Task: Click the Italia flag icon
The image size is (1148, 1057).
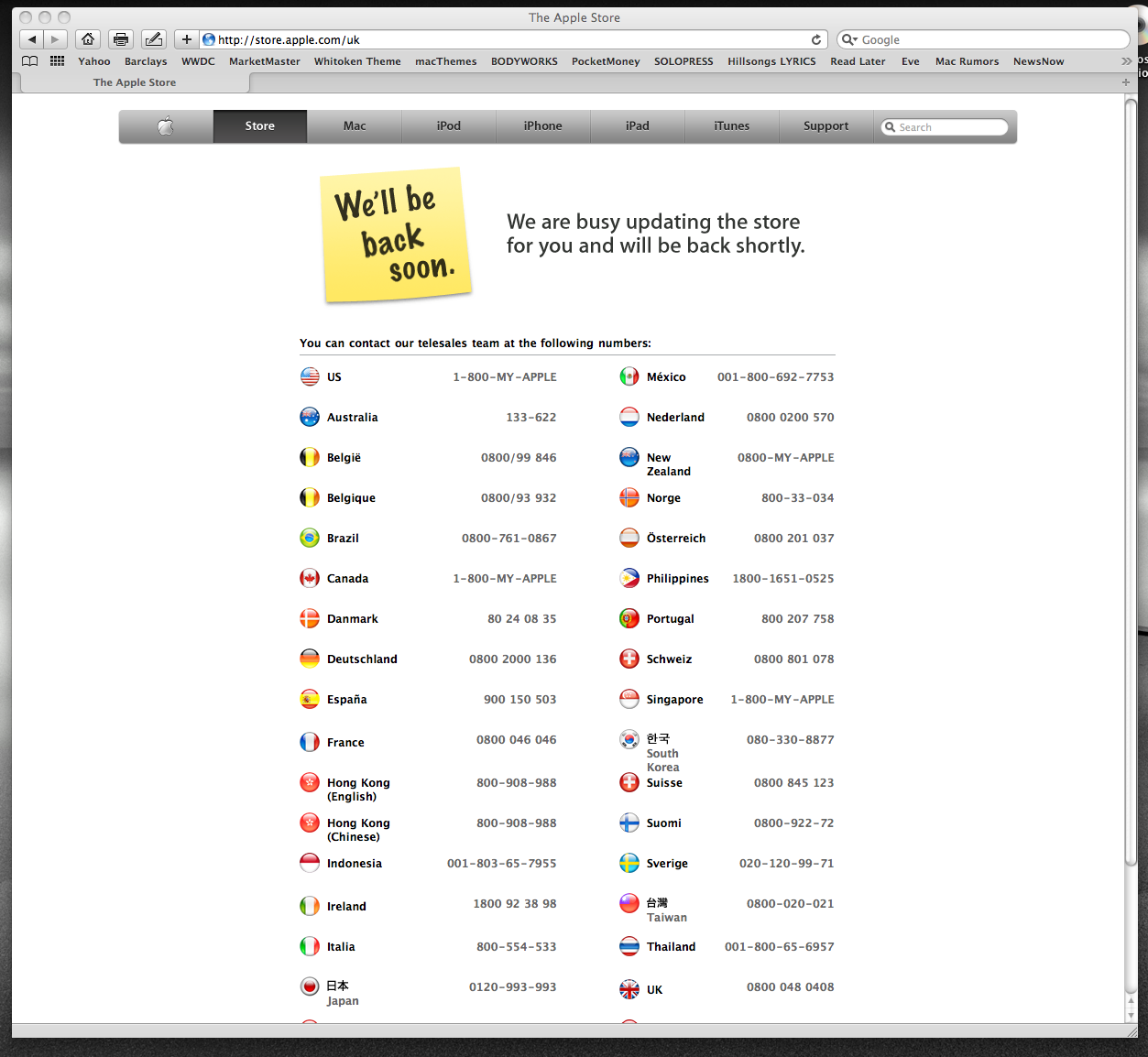Action: (310, 946)
